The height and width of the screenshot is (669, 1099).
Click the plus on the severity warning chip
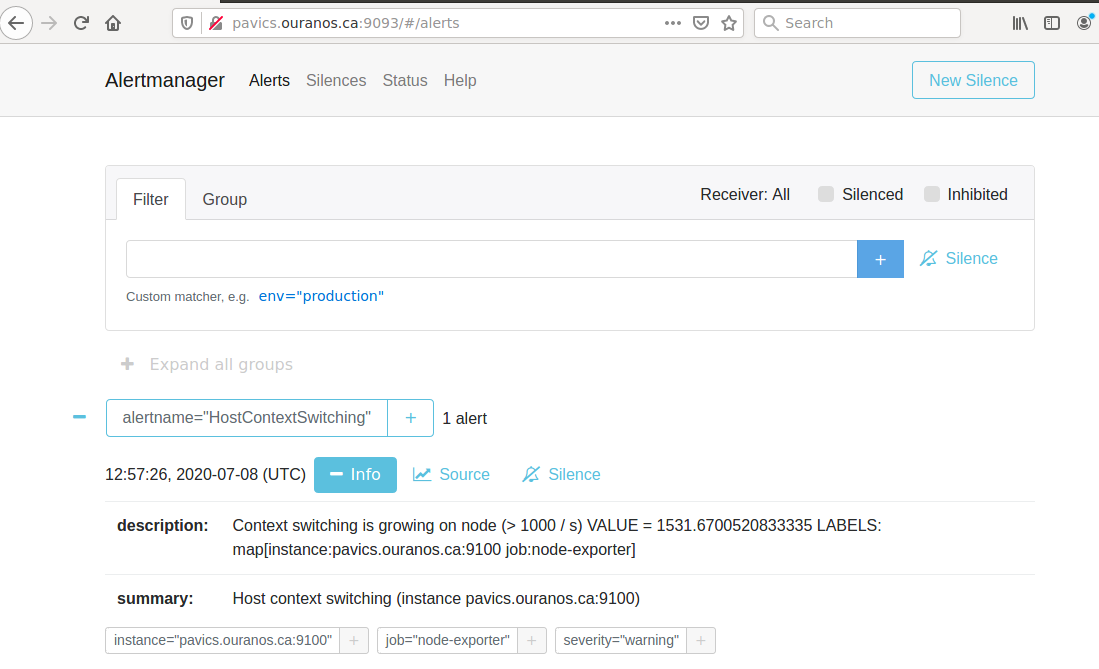[700, 640]
